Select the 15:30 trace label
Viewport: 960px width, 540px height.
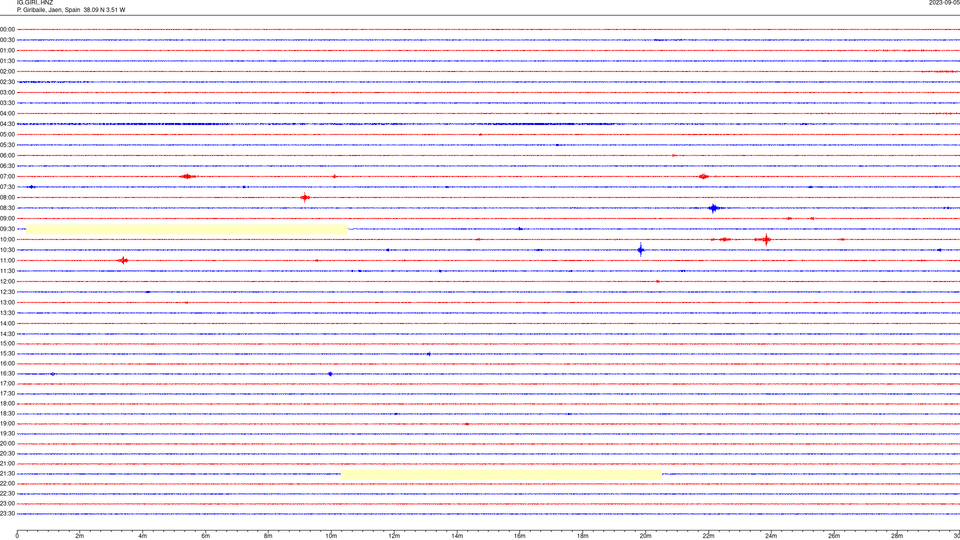(x=7, y=354)
